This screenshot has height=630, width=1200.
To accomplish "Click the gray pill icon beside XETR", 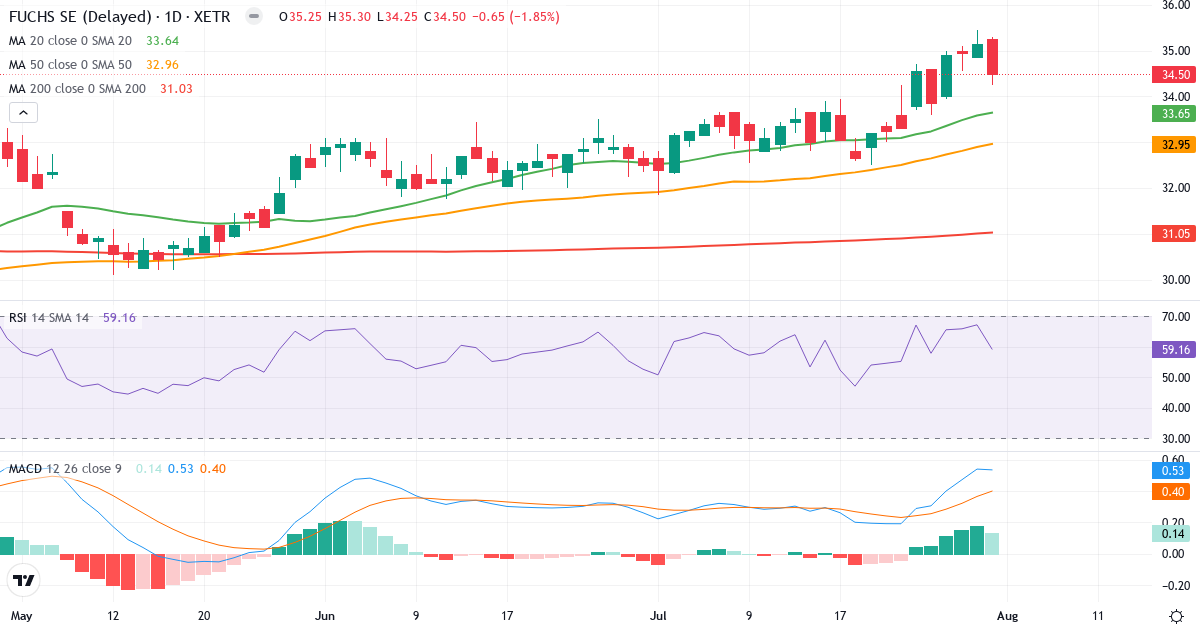I will pos(254,17).
